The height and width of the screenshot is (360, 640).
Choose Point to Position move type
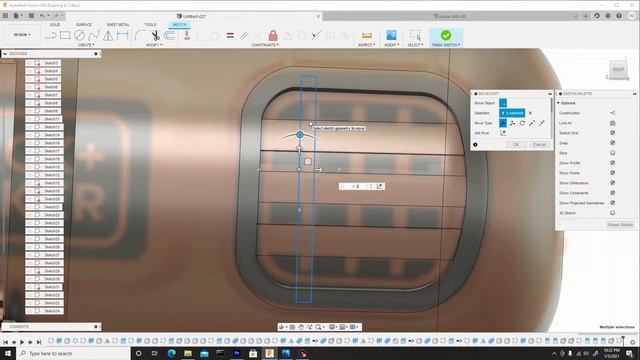[542, 123]
